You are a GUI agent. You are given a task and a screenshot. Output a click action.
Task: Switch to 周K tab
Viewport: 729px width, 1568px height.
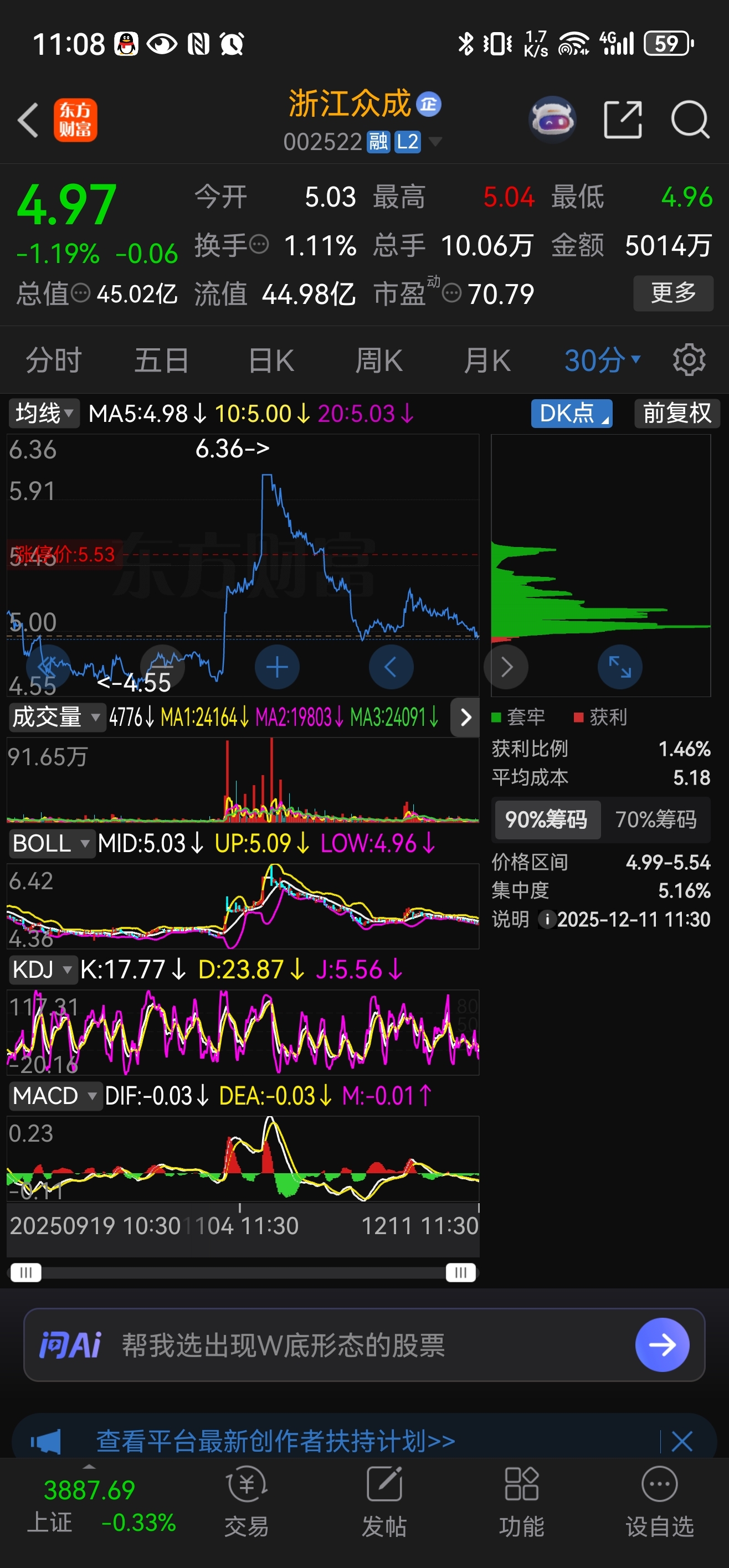pyautogui.click(x=379, y=360)
